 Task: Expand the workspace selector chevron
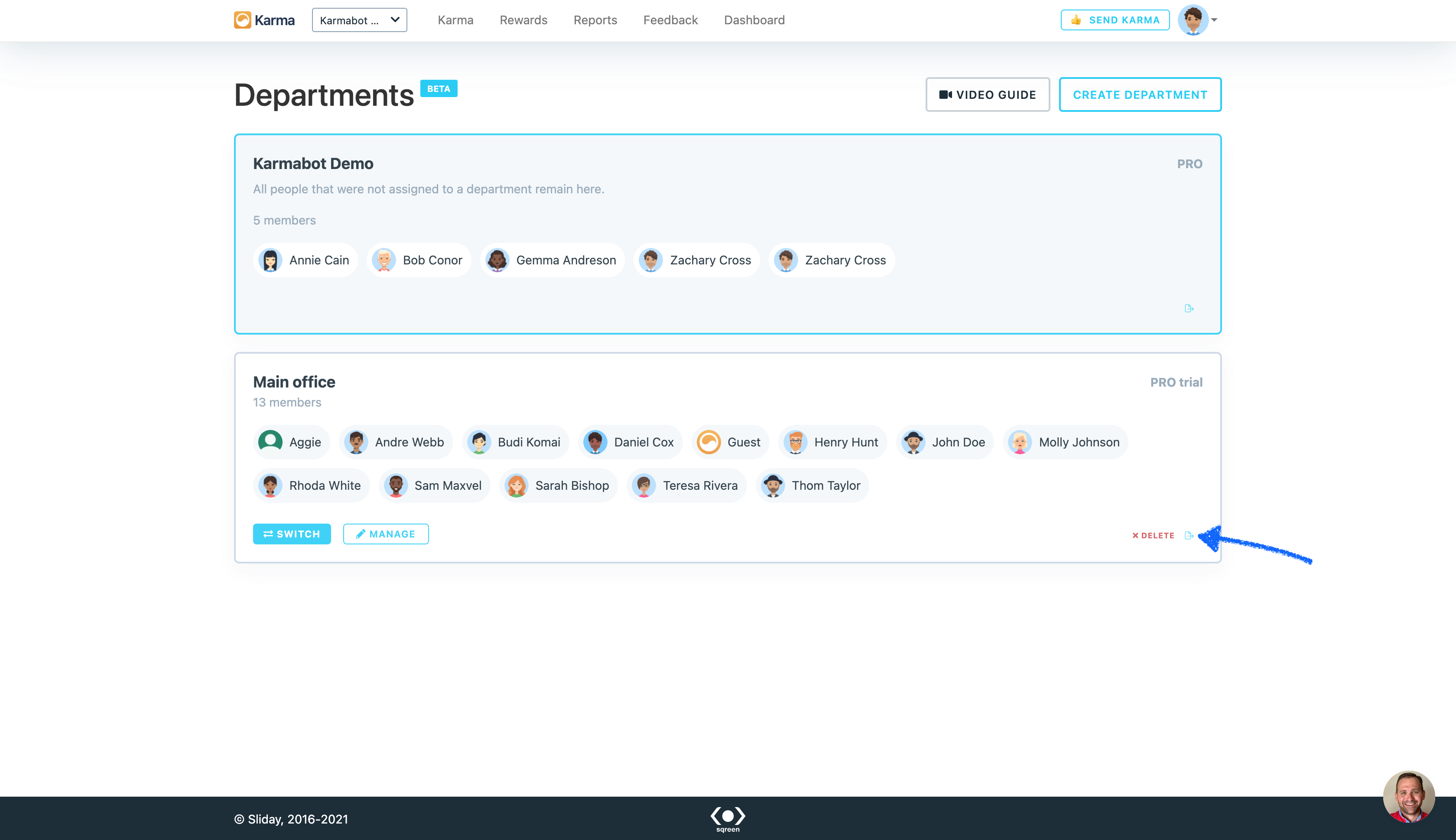tap(395, 20)
